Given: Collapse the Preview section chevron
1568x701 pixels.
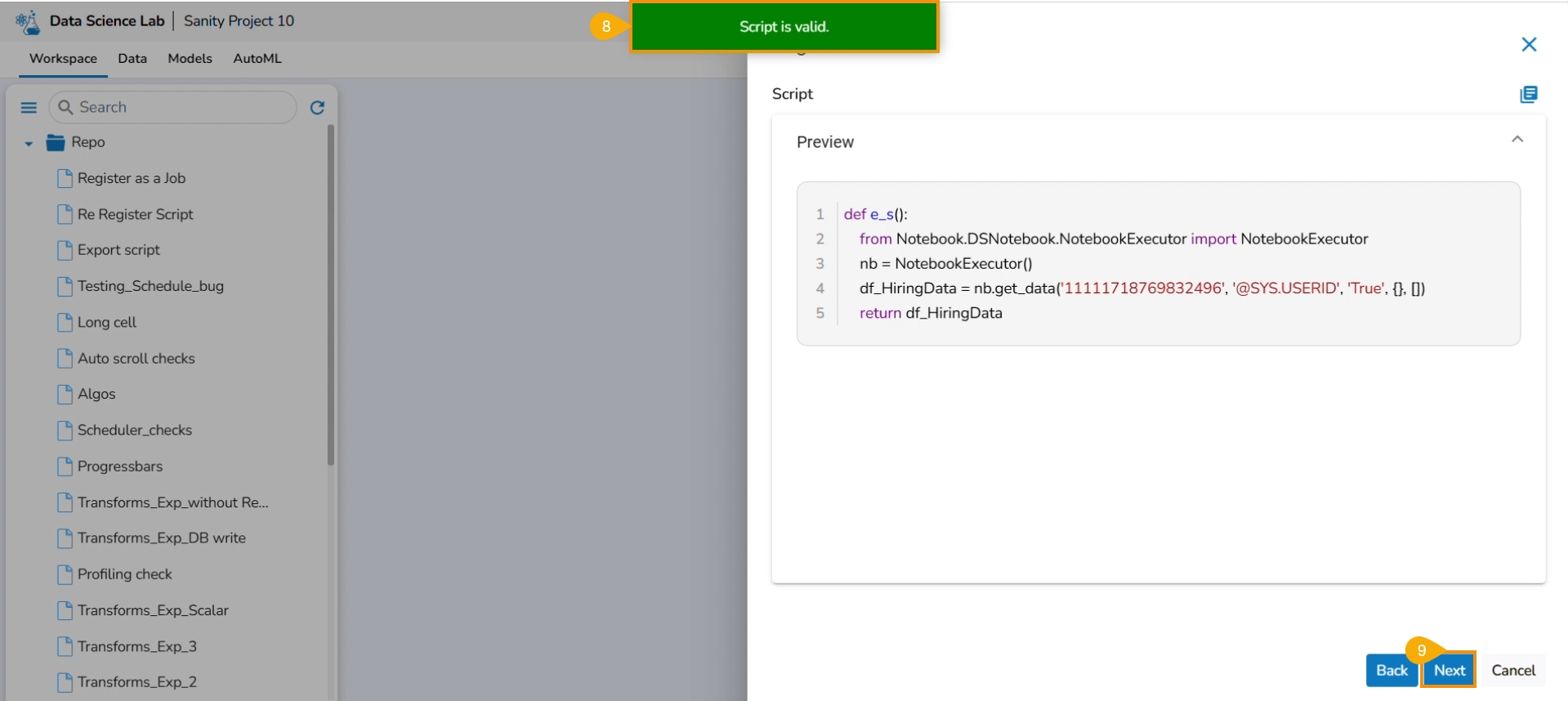Looking at the screenshot, I should coord(1517,140).
